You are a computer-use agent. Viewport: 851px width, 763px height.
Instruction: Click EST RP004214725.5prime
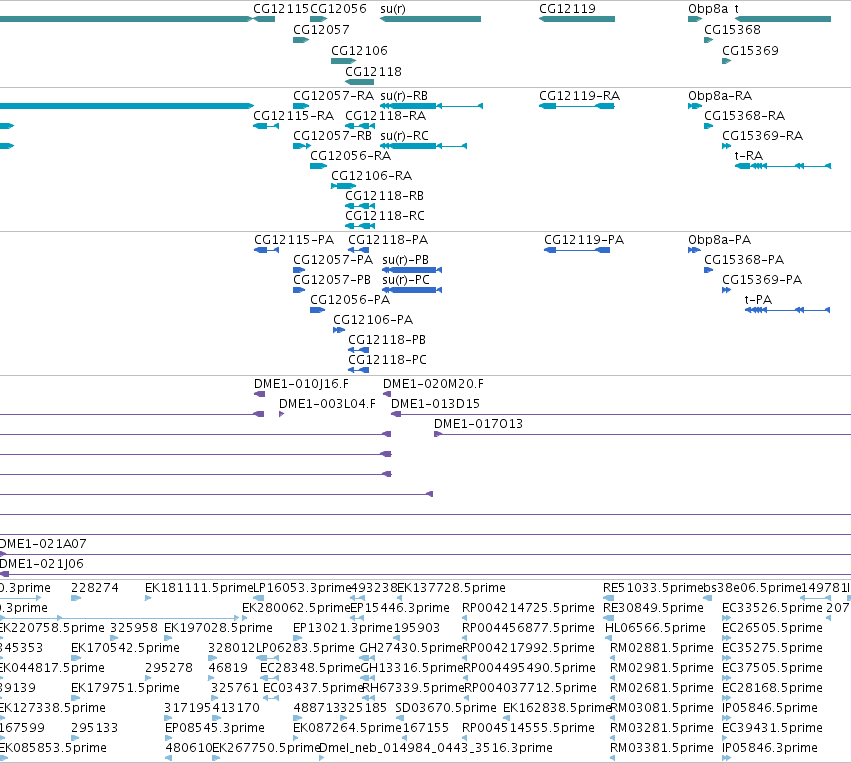pos(528,609)
